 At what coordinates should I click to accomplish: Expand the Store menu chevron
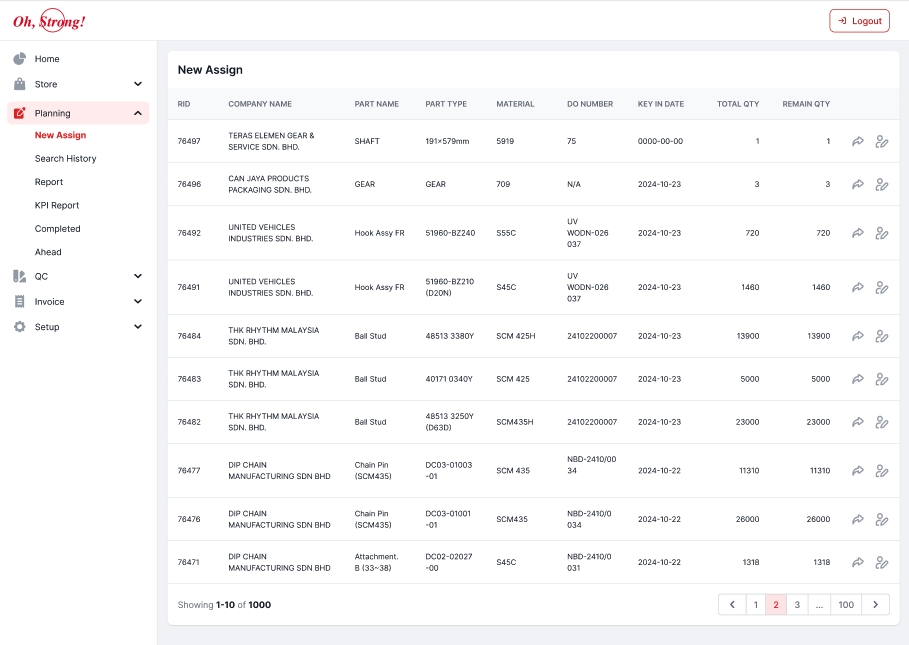(x=138, y=85)
